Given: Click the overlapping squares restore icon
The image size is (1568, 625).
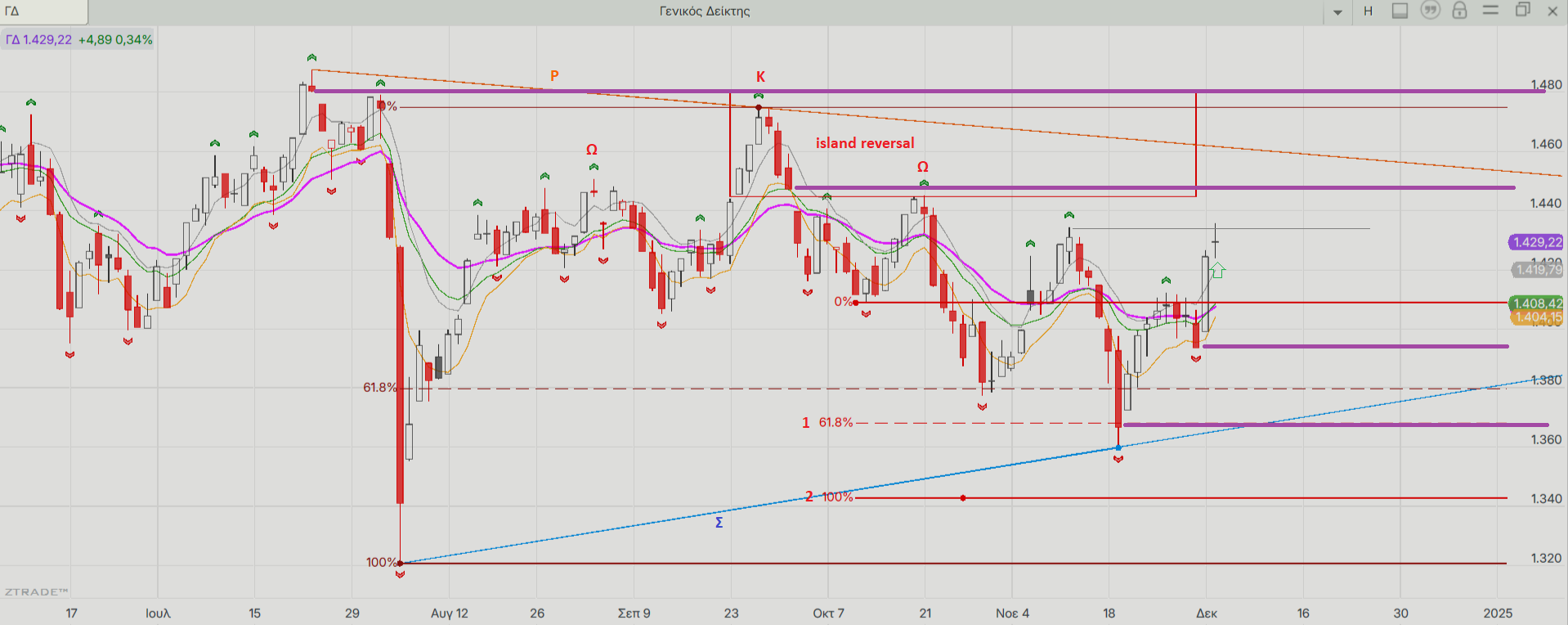Looking at the screenshot, I should coord(1523,11).
